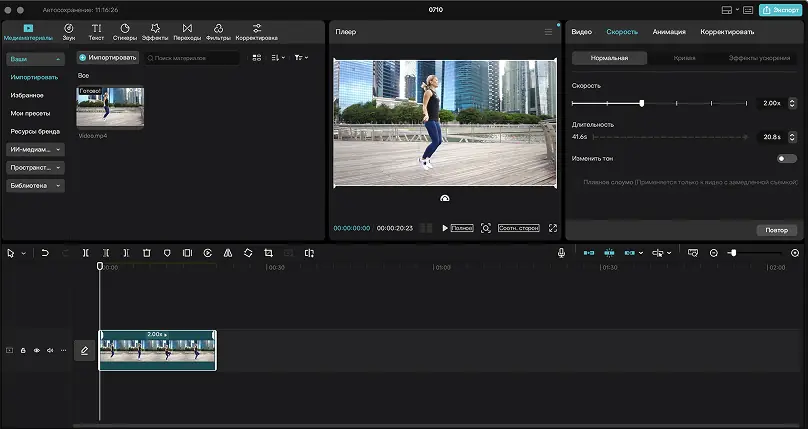Toggle auto snapping in the timeline toolbar
Image resolution: width=808 pixels, height=429 pixels.
pyautogui.click(x=609, y=253)
